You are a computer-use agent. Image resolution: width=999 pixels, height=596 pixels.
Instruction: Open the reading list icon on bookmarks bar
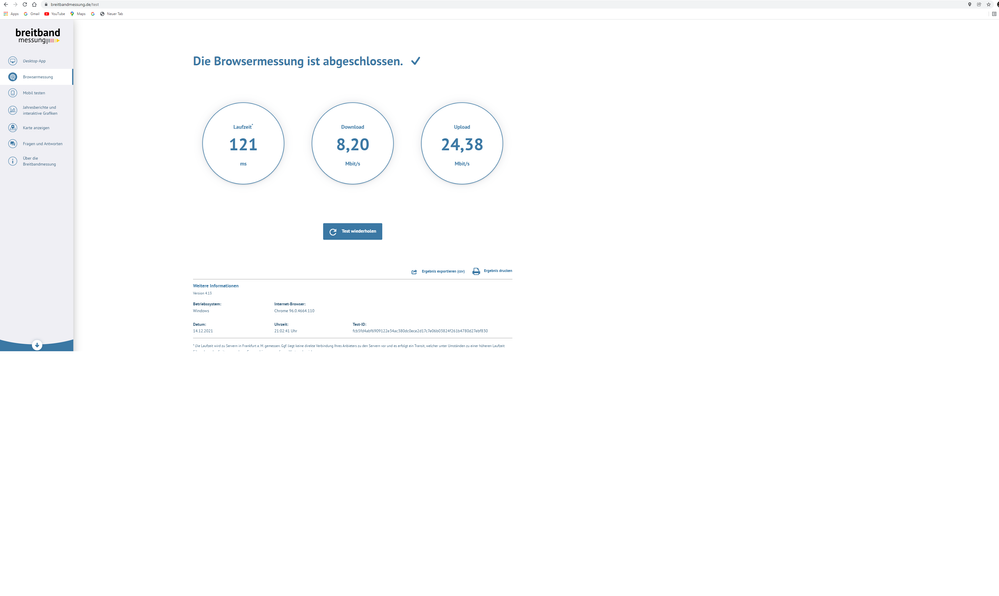coord(994,13)
